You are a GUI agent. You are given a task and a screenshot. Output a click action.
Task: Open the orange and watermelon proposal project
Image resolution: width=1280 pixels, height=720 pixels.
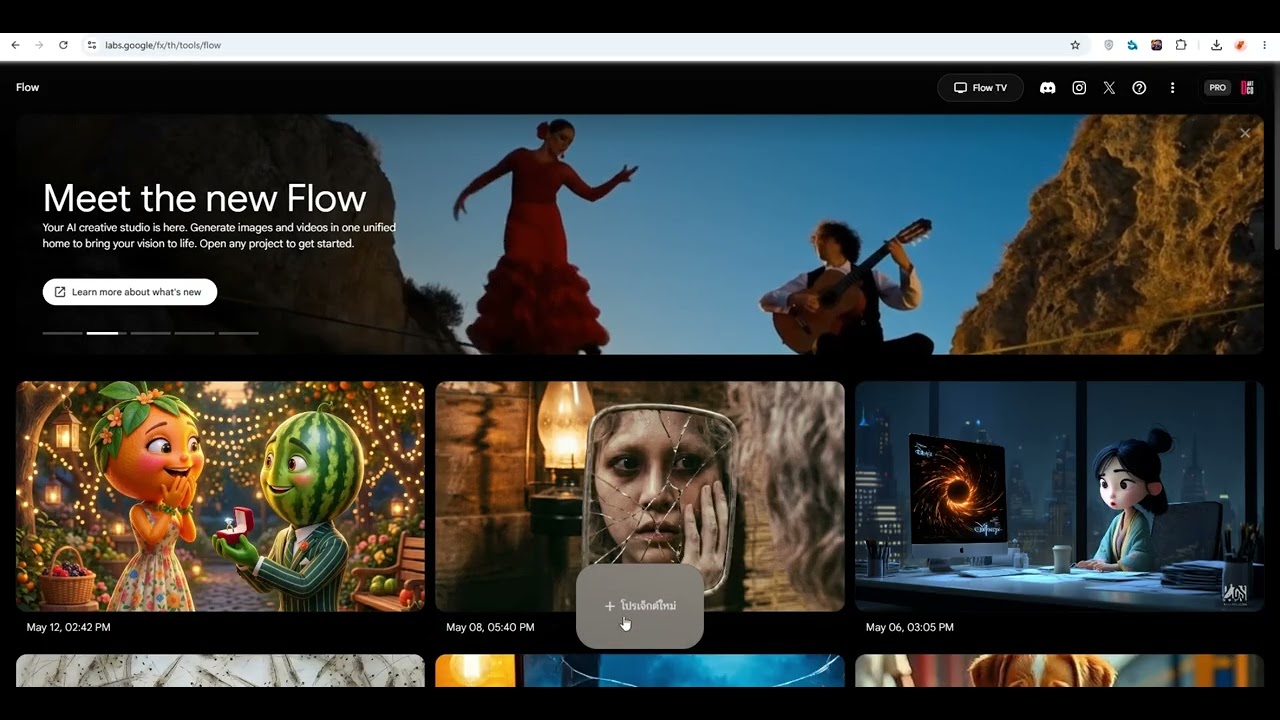point(220,496)
